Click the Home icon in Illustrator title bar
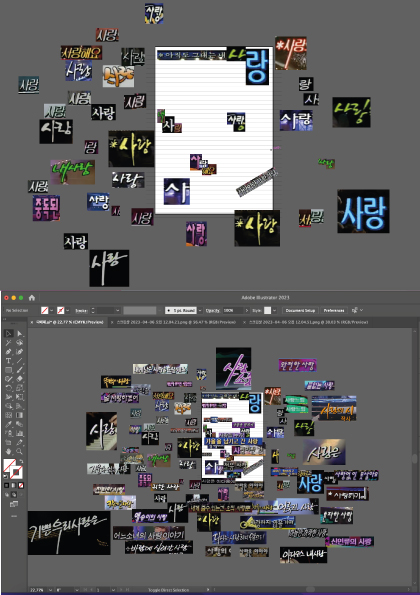Image resolution: width=420 pixels, height=595 pixels. click(x=32, y=298)
